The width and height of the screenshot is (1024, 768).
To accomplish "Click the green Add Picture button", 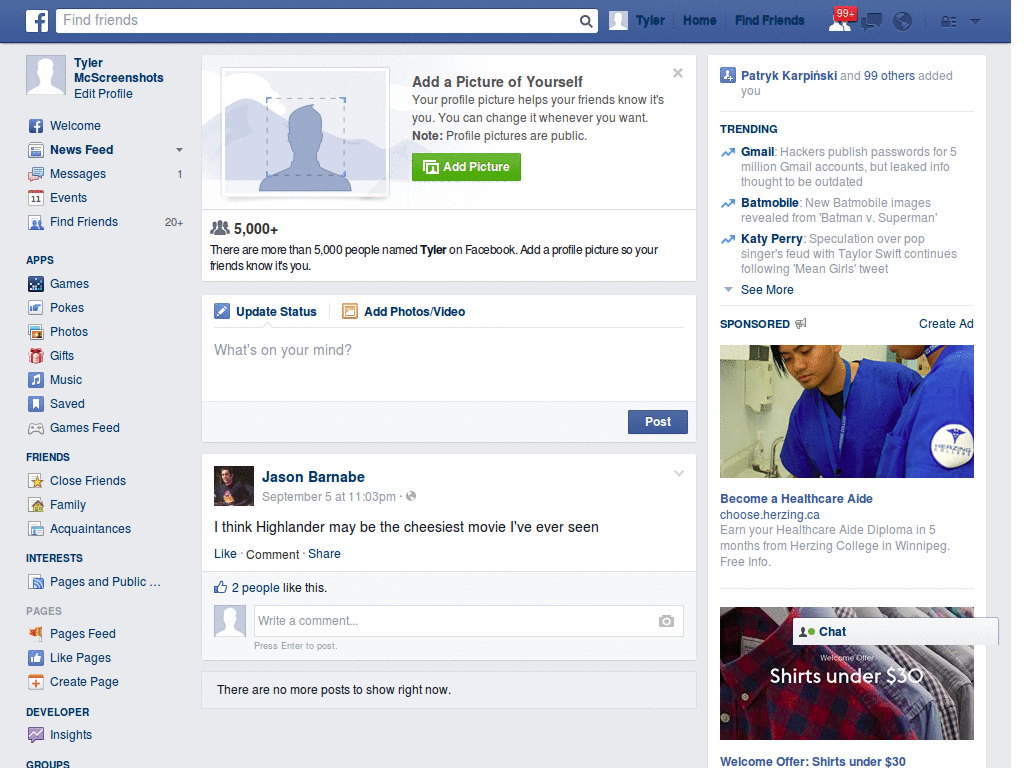I will (x=466, y=167).
